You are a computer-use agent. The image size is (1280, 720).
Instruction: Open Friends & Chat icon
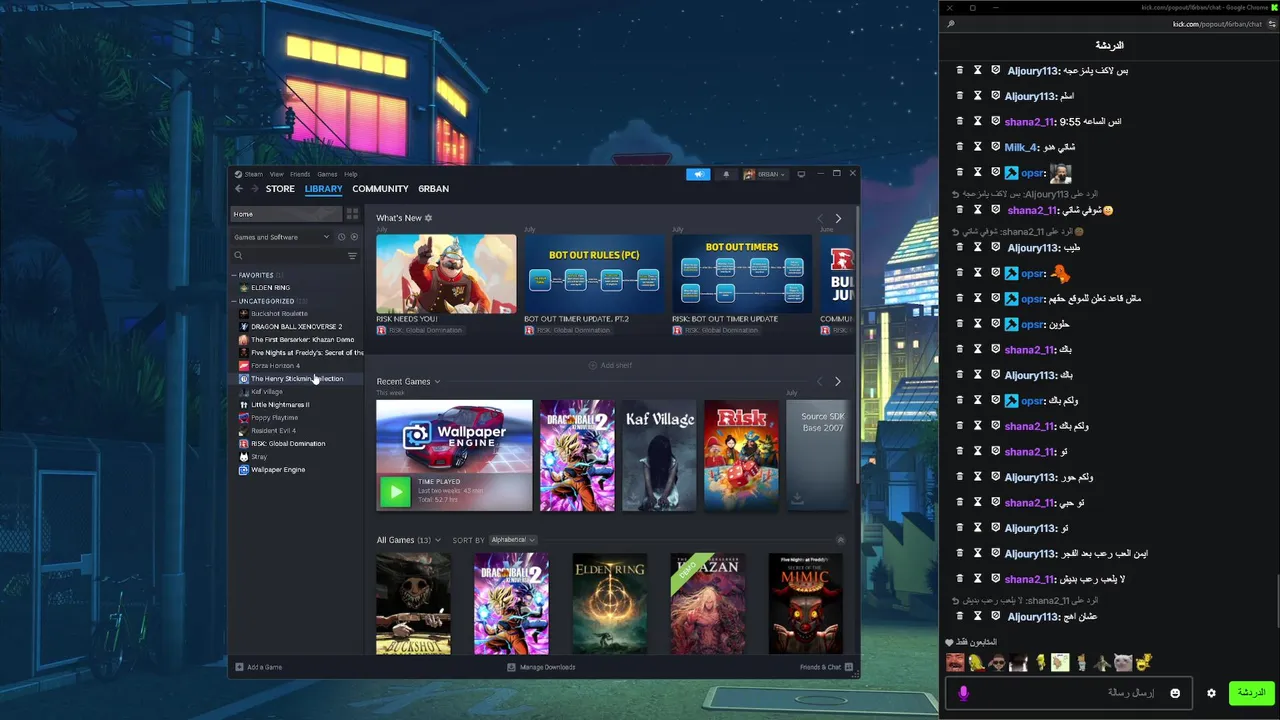[x=849, y=667]
